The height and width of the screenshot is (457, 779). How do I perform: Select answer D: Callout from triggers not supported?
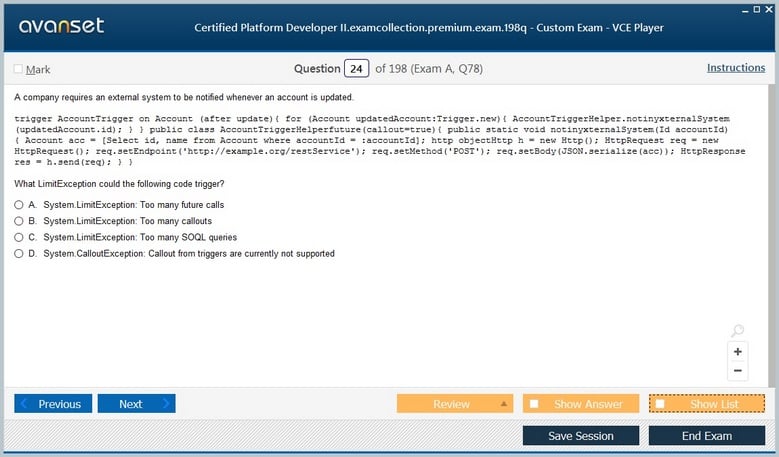(19, 254)
